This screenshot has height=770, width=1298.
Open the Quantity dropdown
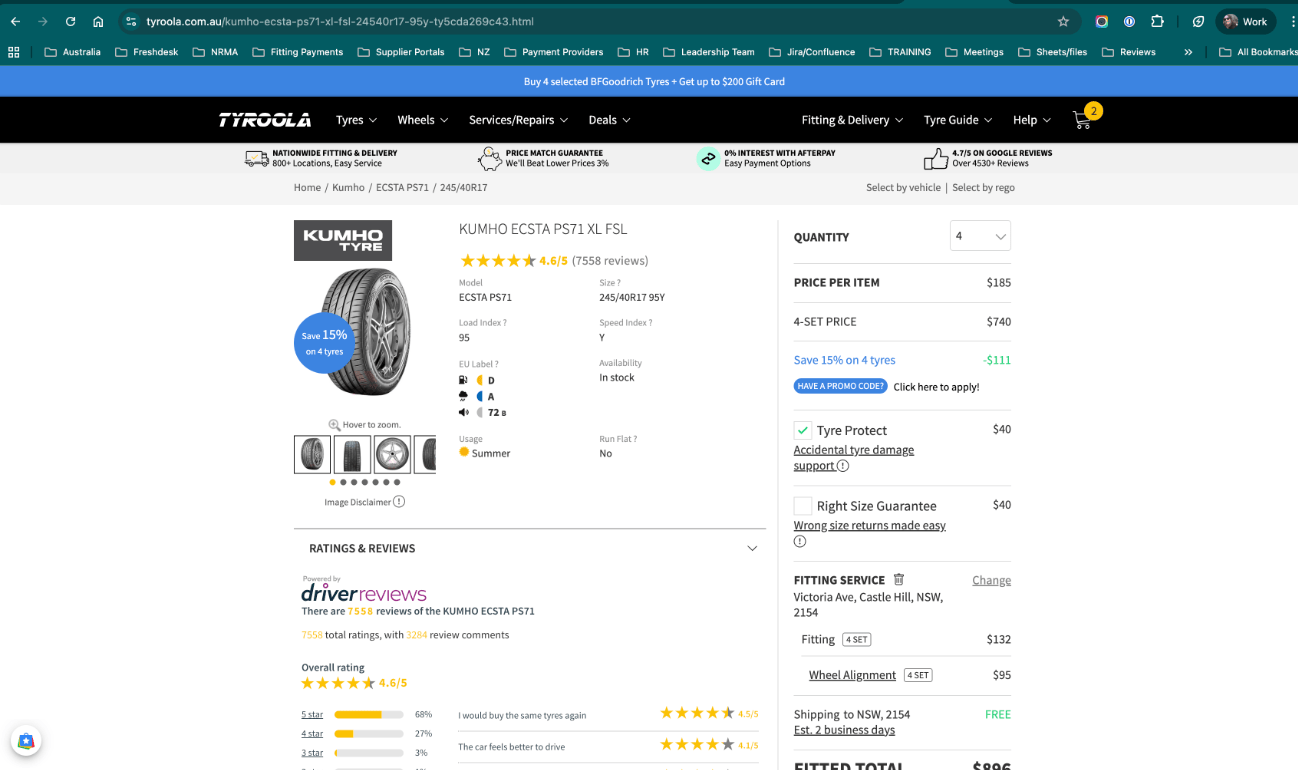coord(980,236)
